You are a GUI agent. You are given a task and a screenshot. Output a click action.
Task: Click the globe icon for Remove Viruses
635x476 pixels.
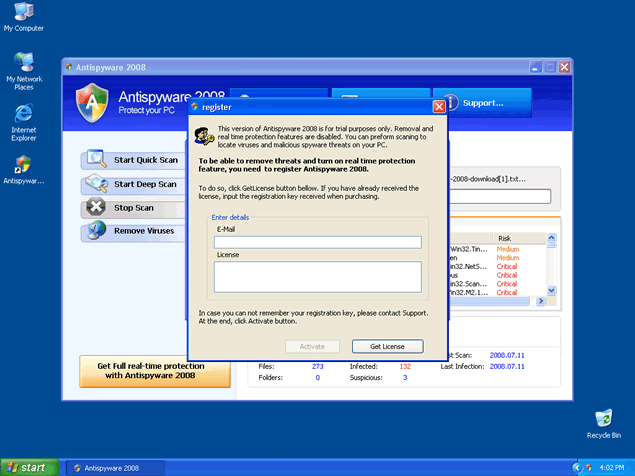point(96,231)
